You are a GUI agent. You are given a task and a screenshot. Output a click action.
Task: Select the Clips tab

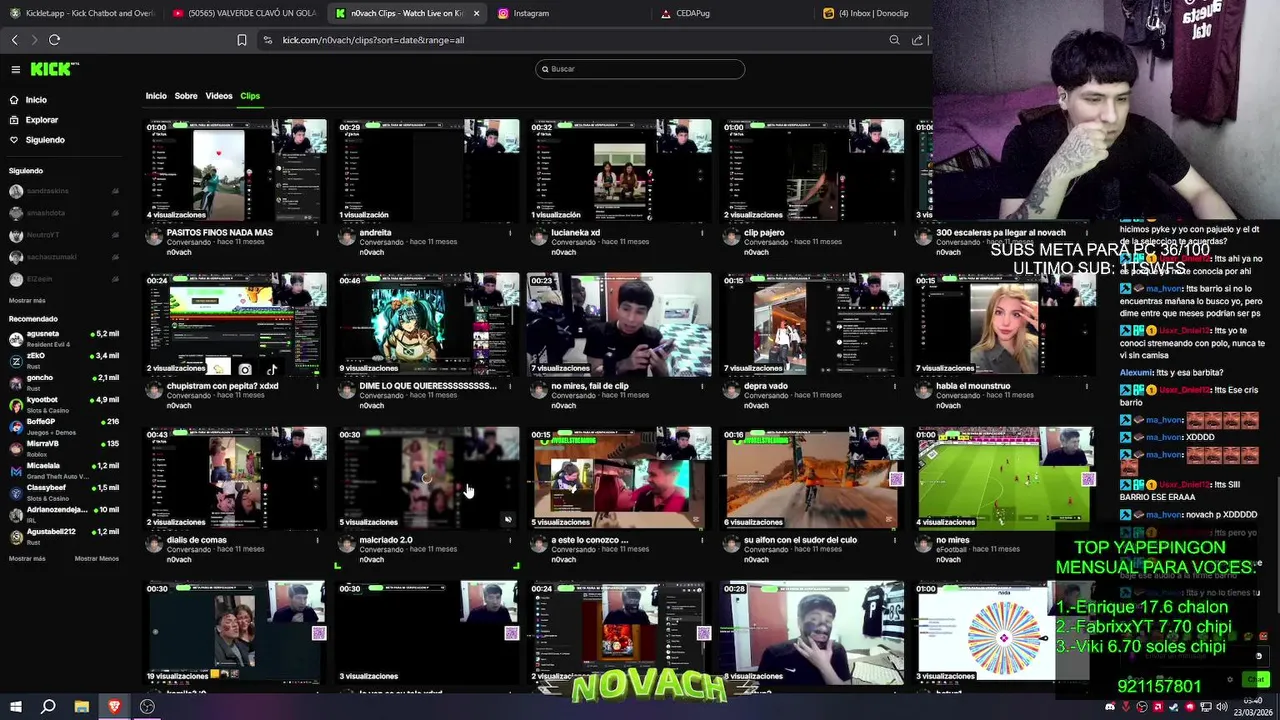[250, 96]
